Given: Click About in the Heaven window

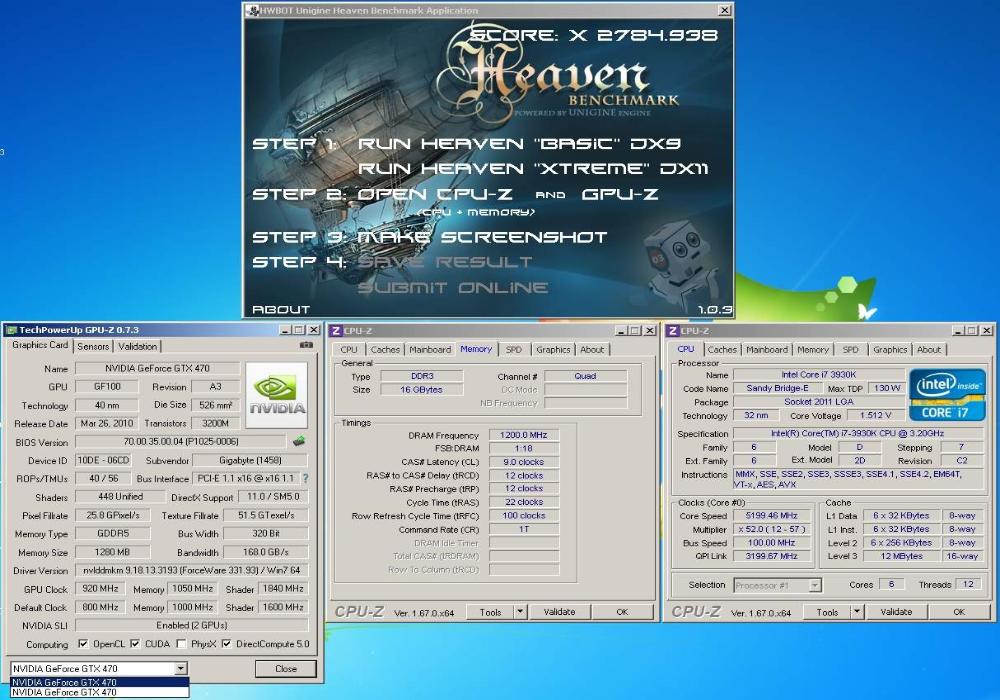Looking at the screenshot, I should click(x=281, y=309).
